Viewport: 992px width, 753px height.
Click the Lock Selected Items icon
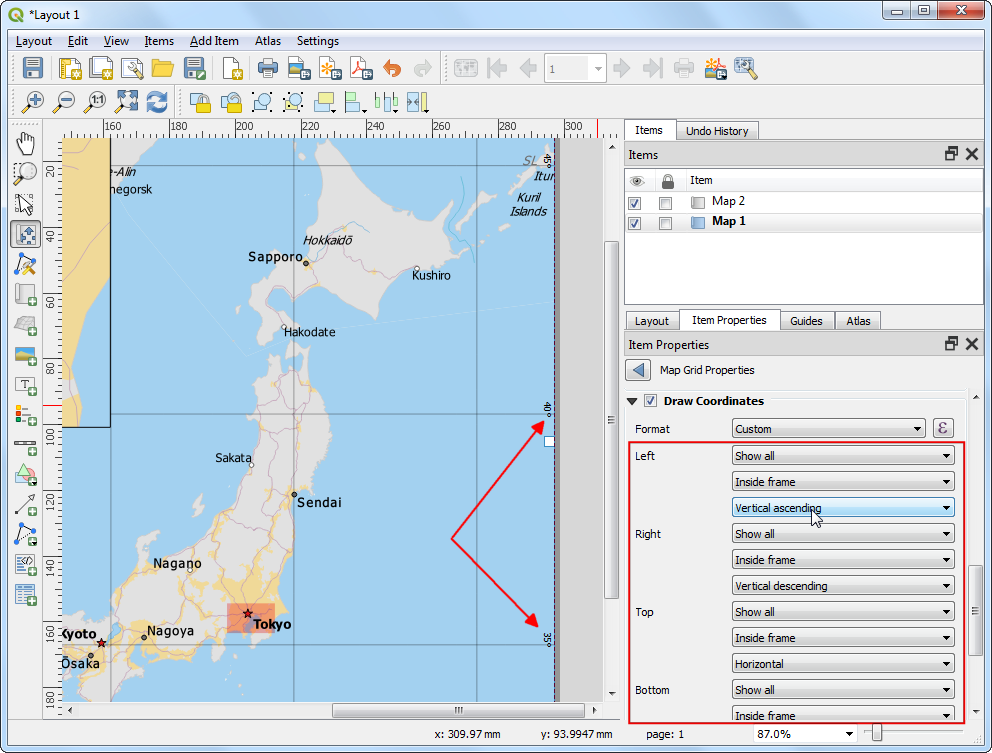[200, 102]
